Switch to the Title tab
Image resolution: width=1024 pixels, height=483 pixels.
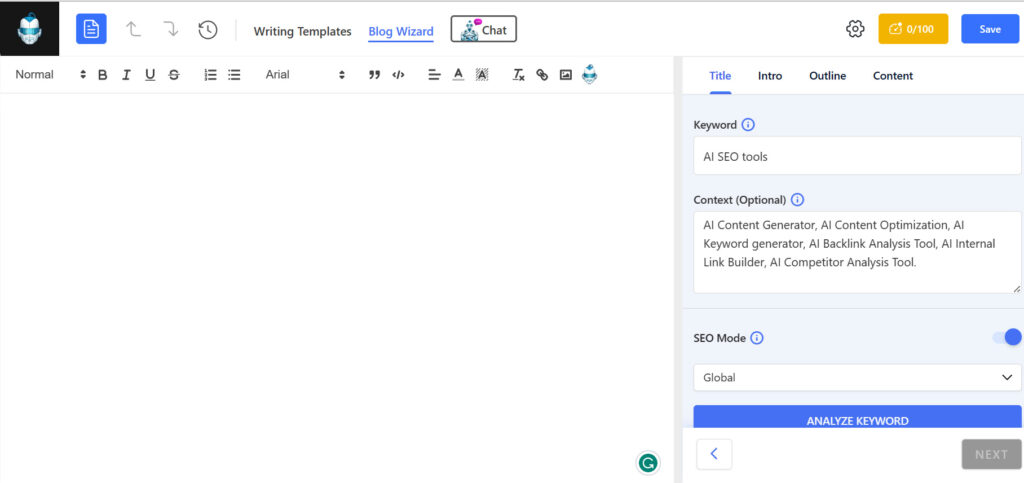click(x=720, y=76)
